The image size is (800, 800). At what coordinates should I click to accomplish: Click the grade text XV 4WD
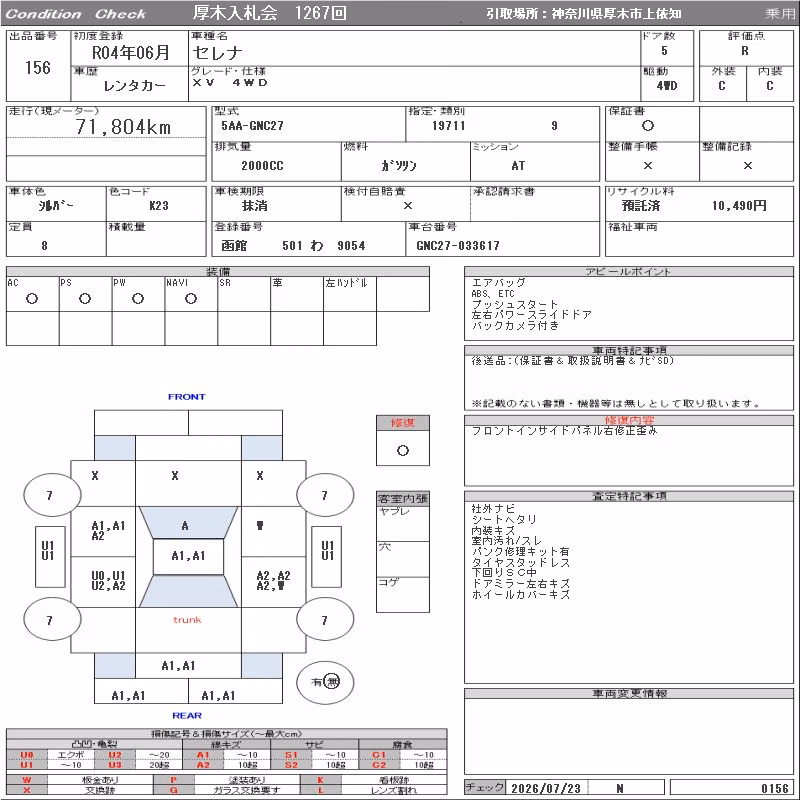(x=230, y=83)
